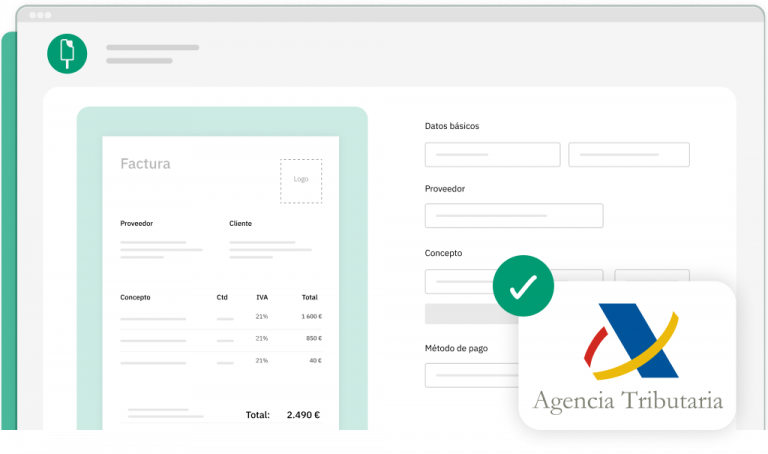The image size is (768, 454).
Task: Select the Factura heading on the invoice
Action: [145, 164]
